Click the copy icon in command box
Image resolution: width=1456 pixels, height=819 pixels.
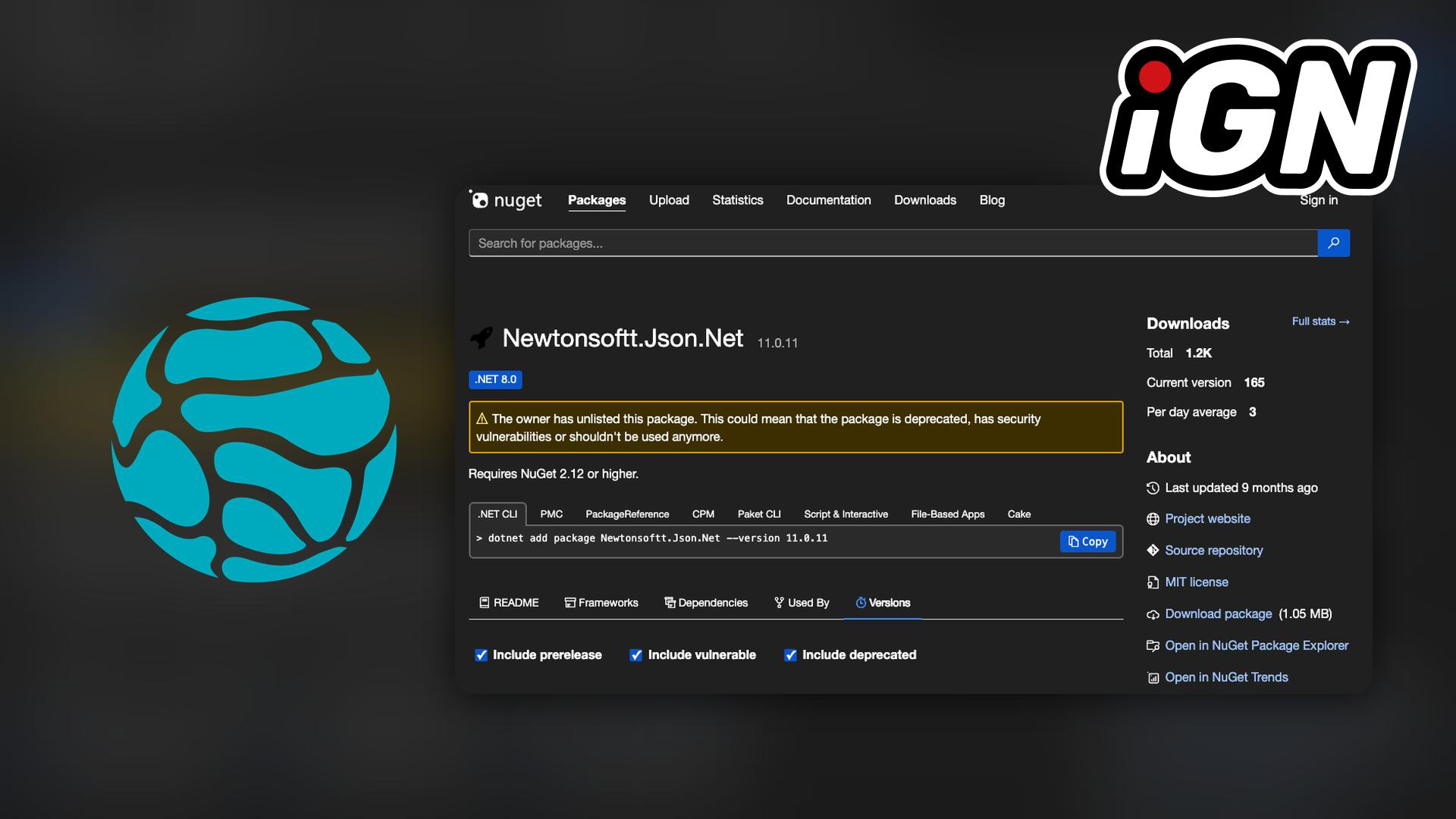(1073, 541)
